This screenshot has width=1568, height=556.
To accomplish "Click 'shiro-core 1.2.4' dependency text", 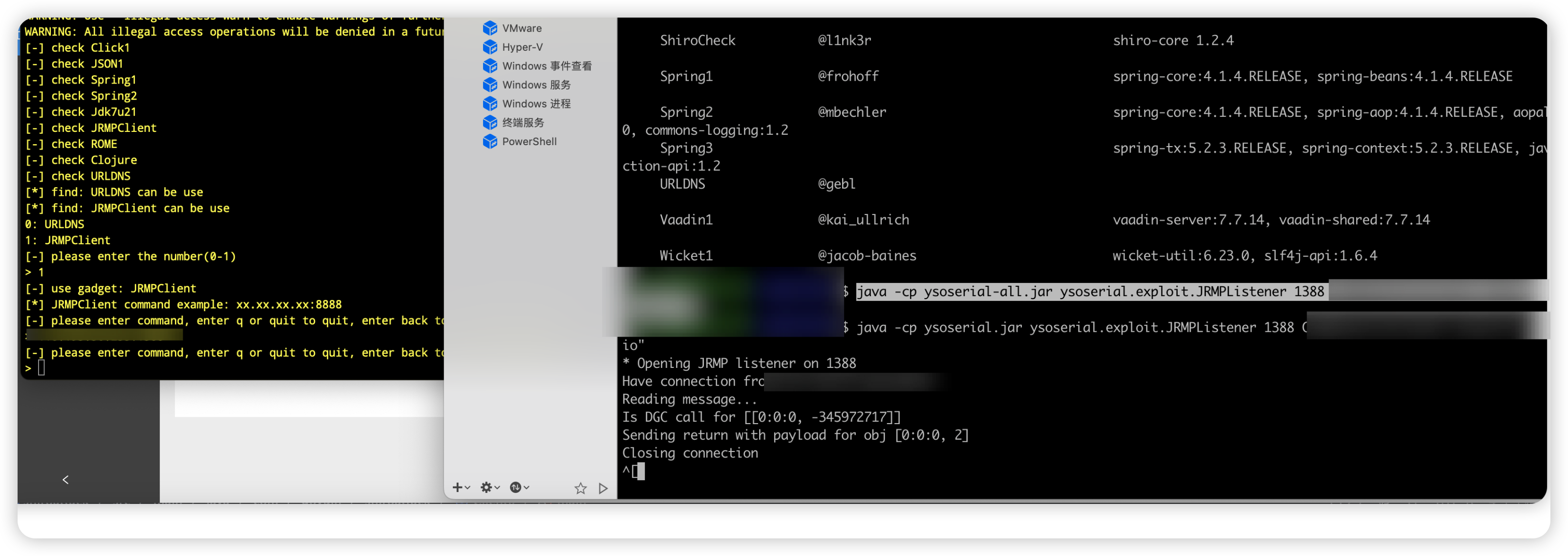I will (x=1173, y=40).
